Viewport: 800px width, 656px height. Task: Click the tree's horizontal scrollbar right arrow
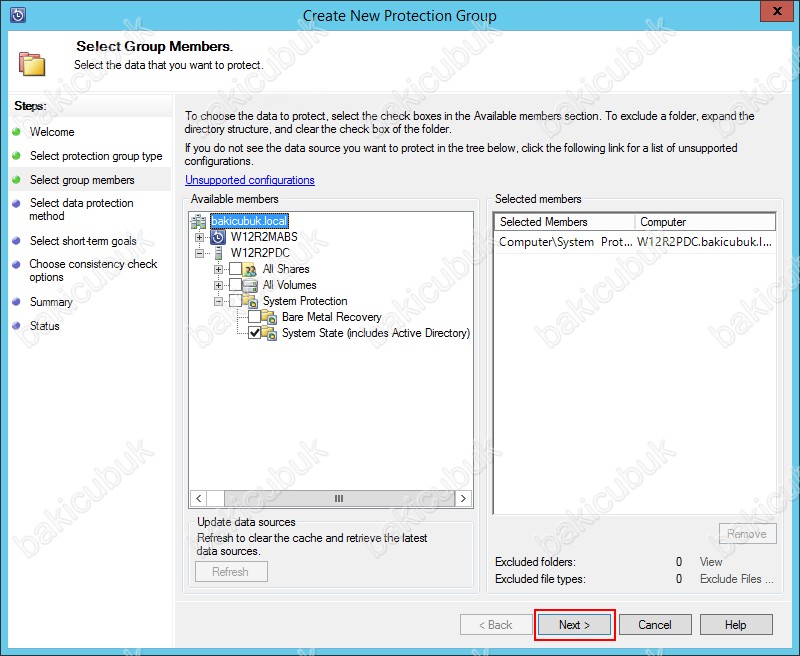(464, 498)
